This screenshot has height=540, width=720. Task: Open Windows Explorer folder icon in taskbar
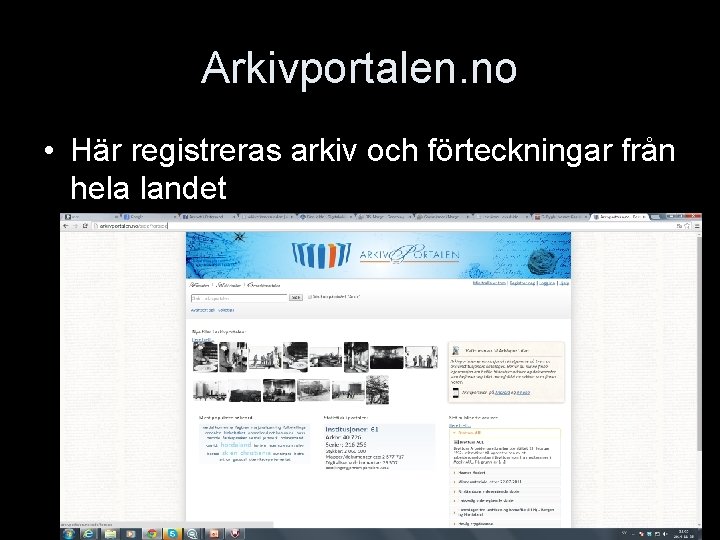tap(110, 534)
